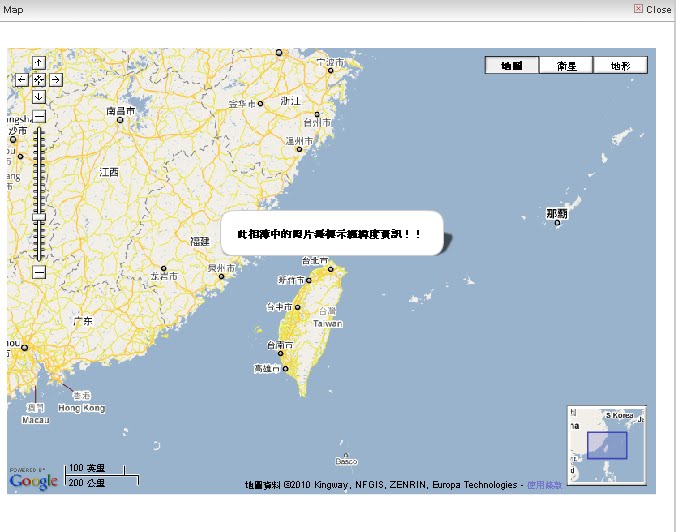676x532 pixels.
Task: Click the 宁波市 city marker
Action: pyautogui.click(x=330, y=70)
